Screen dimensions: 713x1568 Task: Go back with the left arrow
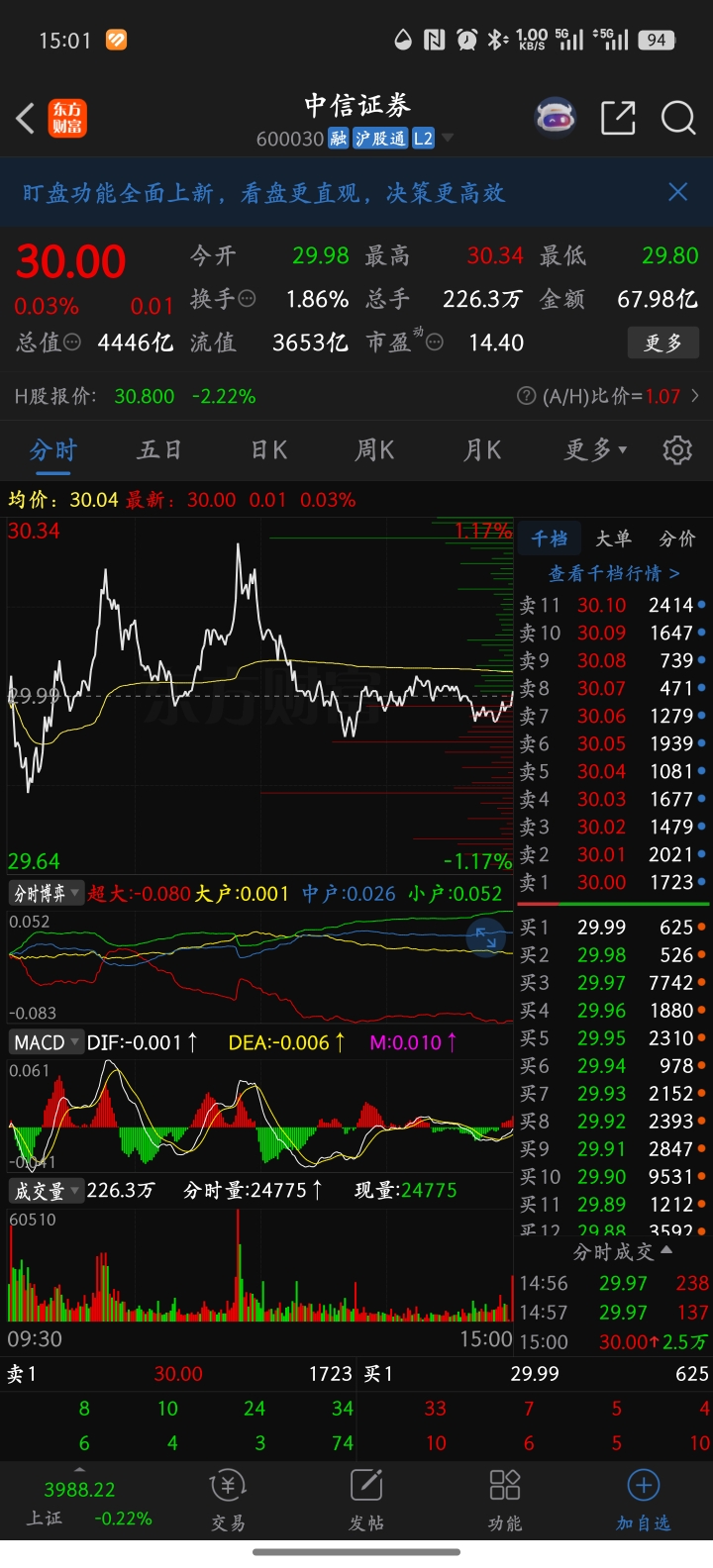(26, 119)
